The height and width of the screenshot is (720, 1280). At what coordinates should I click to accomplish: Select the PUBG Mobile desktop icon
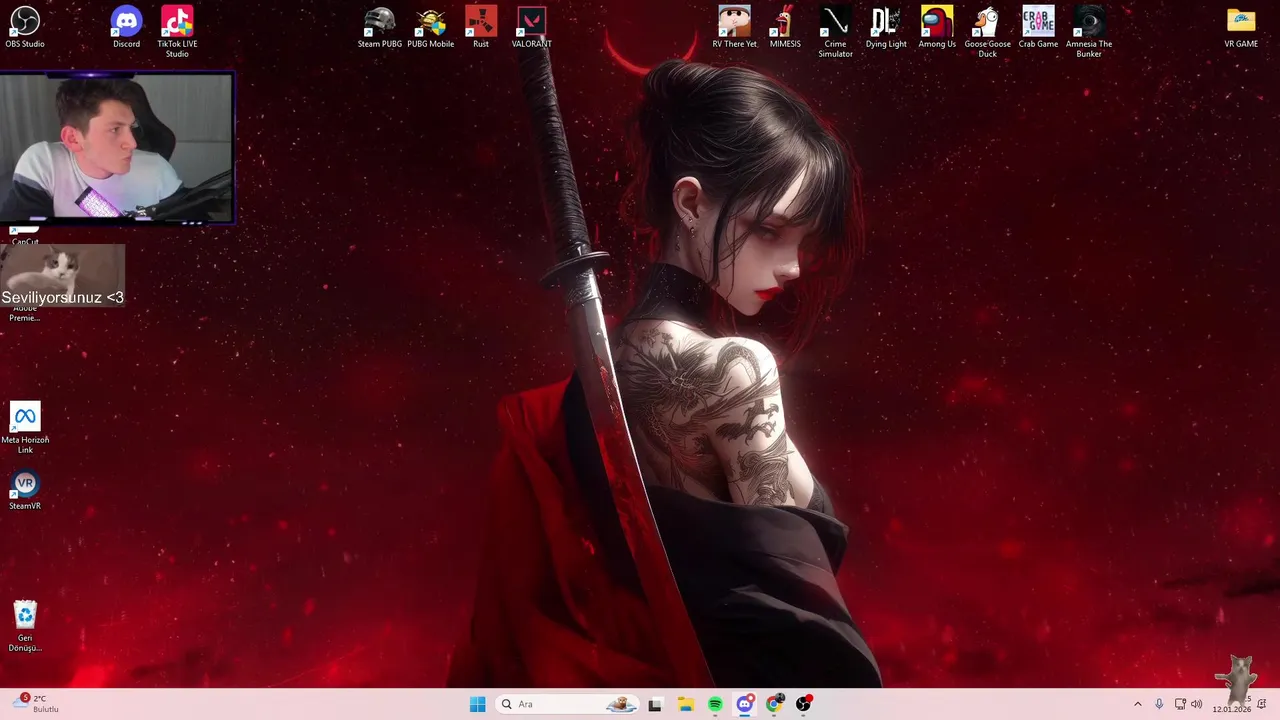tap(430, 27)
